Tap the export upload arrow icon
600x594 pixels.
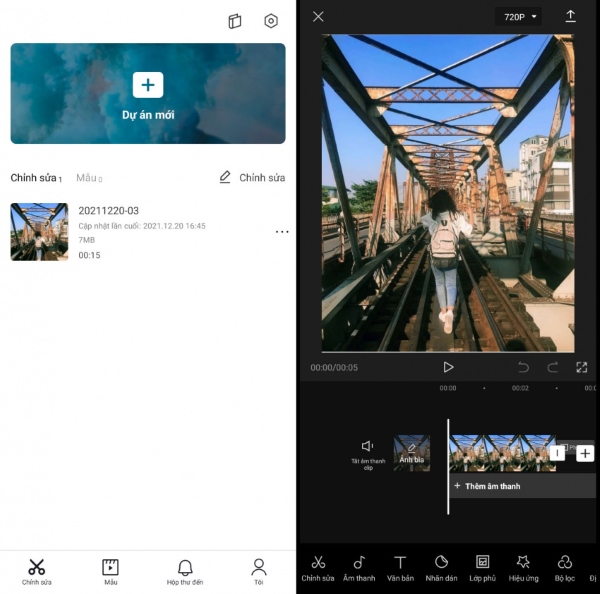[x=571, y=17]
